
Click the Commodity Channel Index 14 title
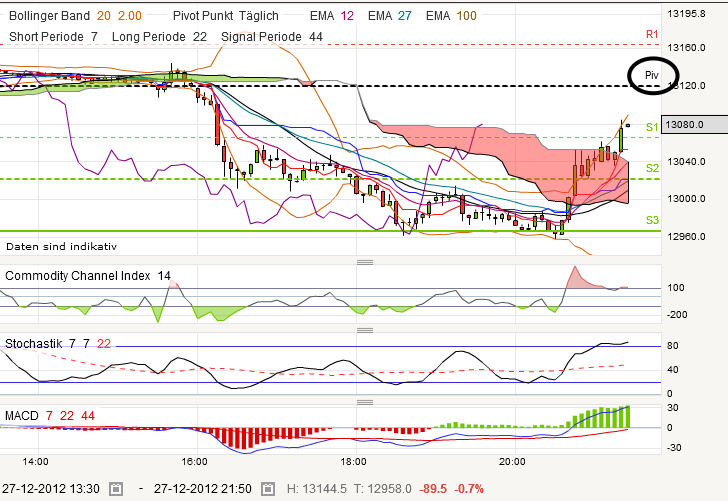pos(88,276)
